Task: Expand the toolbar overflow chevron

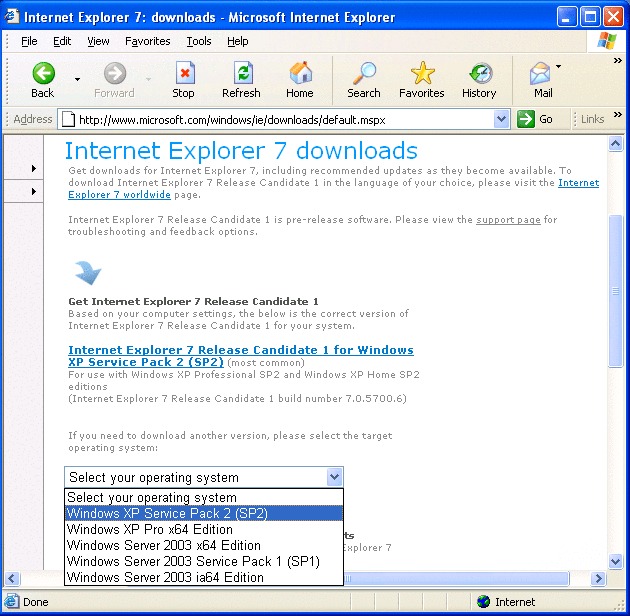Action: [618, 61]
